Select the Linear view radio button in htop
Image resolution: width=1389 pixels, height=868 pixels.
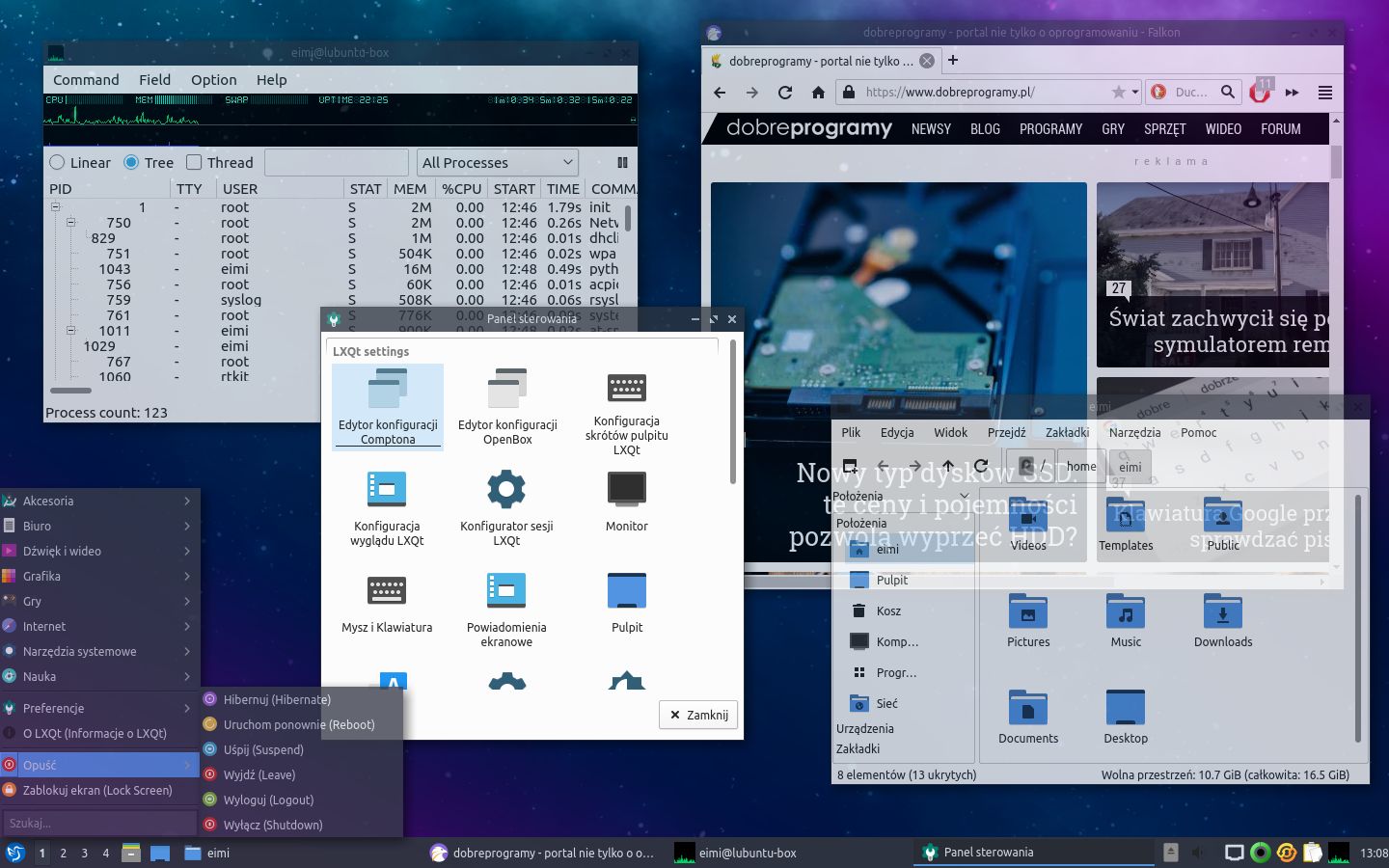(x=59, y=162)
